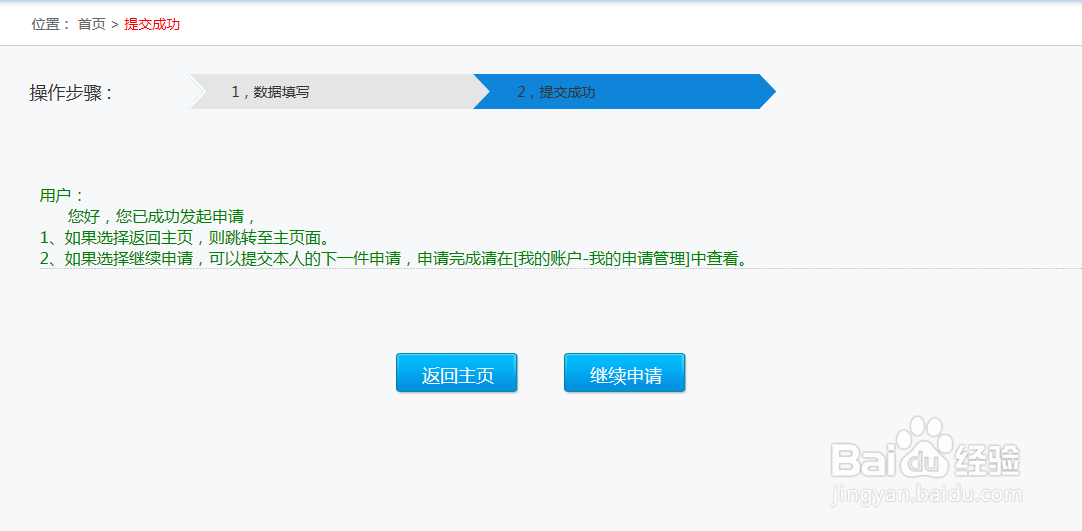The image size is (1082, 531).
Task: Click the 用户 greeting line
Action: [61, 196]
